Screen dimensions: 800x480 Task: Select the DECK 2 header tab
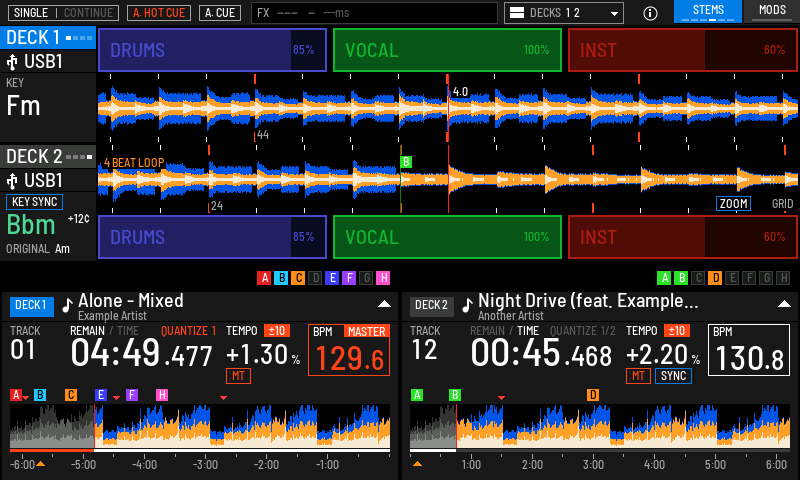[48, 157]
